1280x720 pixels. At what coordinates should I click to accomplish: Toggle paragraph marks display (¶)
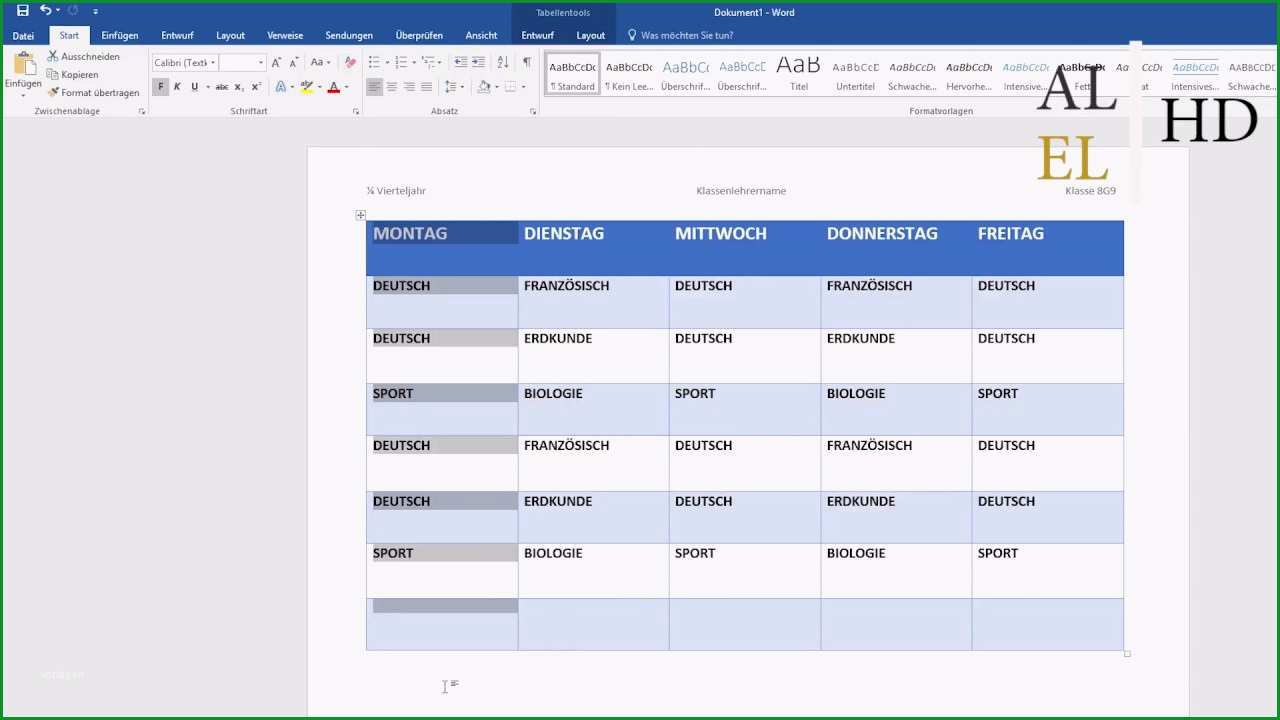click(527, 62)
